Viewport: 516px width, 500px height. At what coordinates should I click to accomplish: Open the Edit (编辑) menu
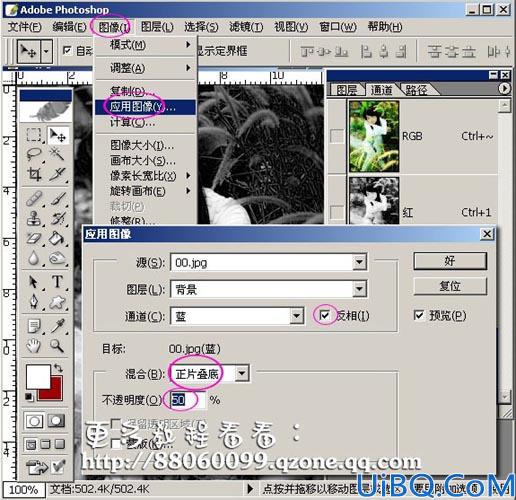69,27
